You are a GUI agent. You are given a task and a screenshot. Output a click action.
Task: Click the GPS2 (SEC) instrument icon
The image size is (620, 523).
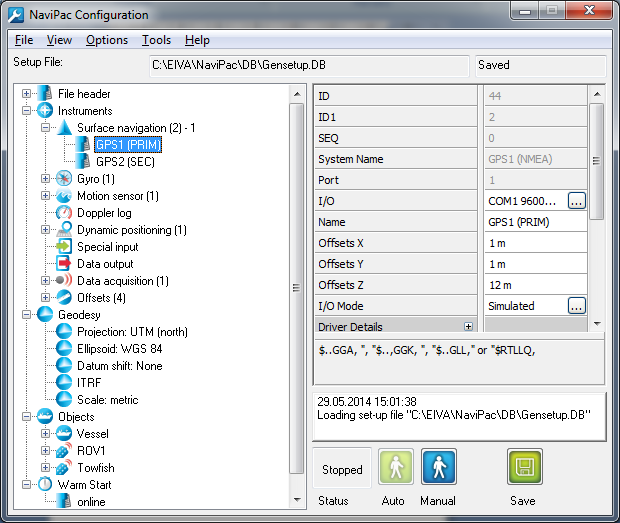[x=83, y=162]
